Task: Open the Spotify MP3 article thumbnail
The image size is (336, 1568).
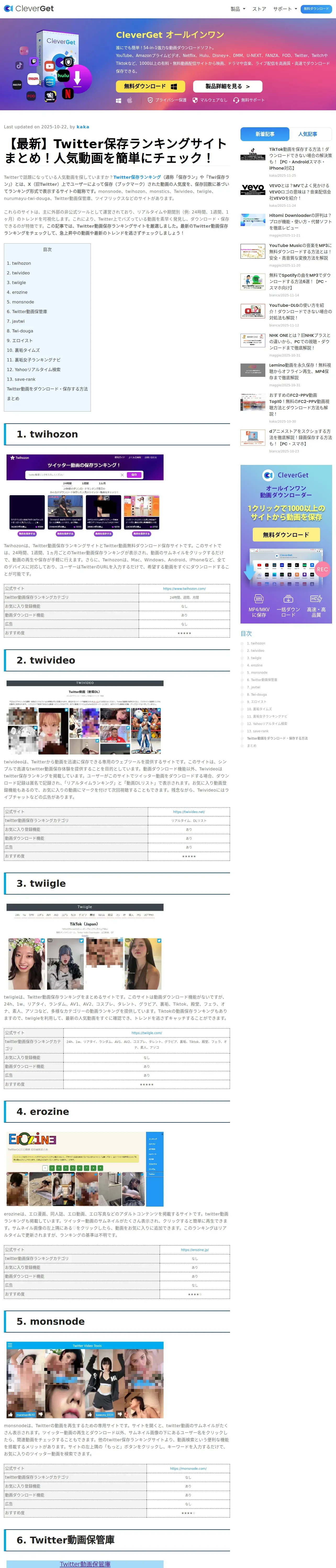Action: [253, 281]
